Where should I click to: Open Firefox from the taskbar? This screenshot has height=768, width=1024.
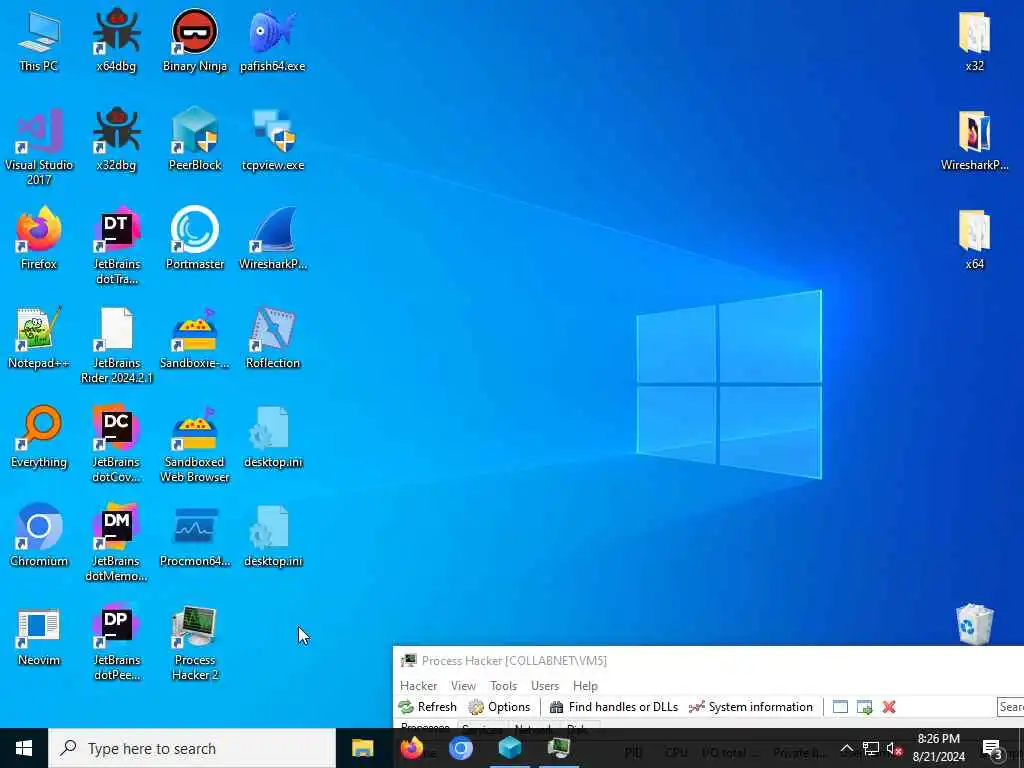(x=411, y=748)
